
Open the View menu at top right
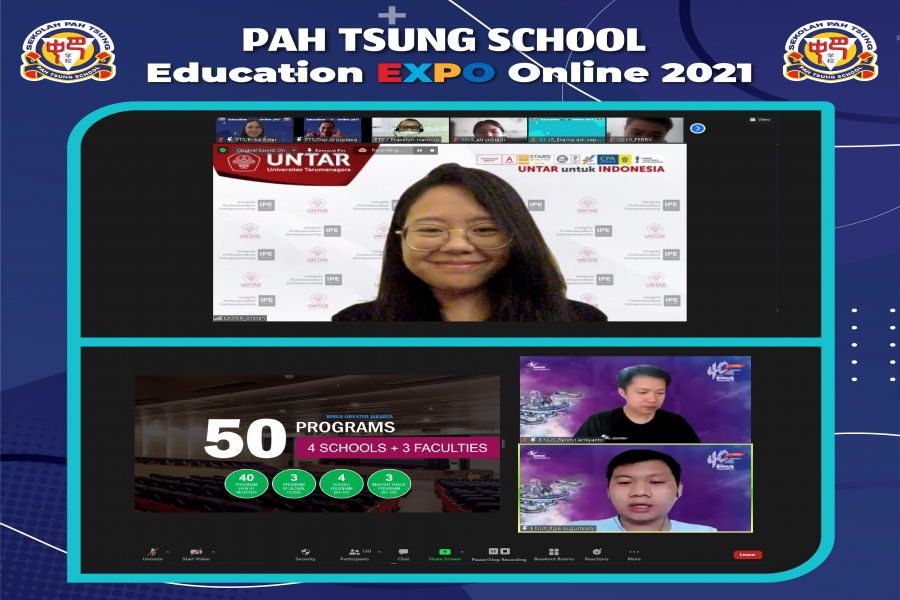[760, 119]
